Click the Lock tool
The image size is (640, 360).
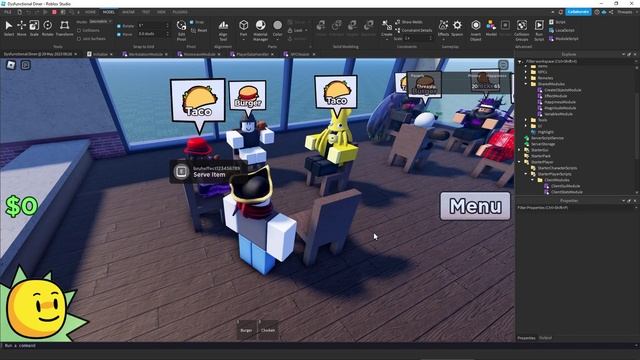tap(295, 30)
